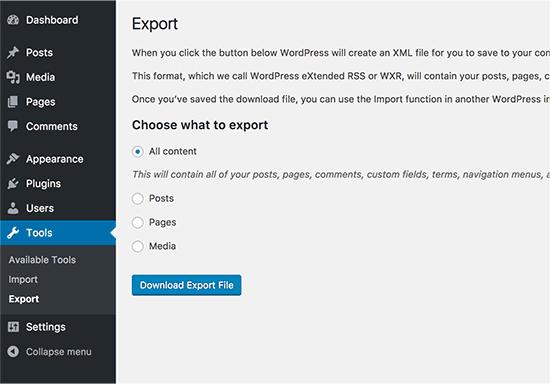
Task: Select the Posts export radio button
Action: click(138, 198)
